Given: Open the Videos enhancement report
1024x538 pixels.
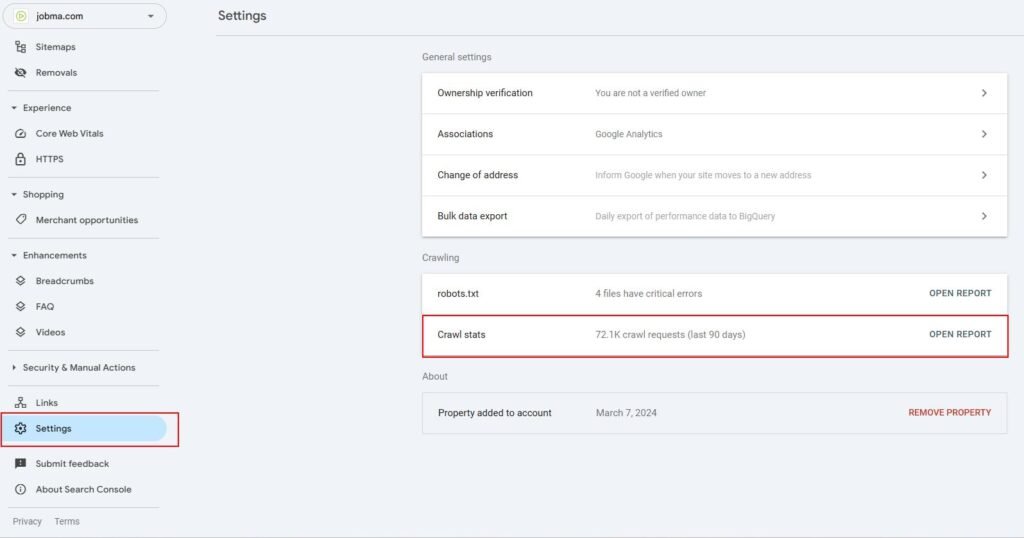Looking at the screenshot, I should (50, 332).
